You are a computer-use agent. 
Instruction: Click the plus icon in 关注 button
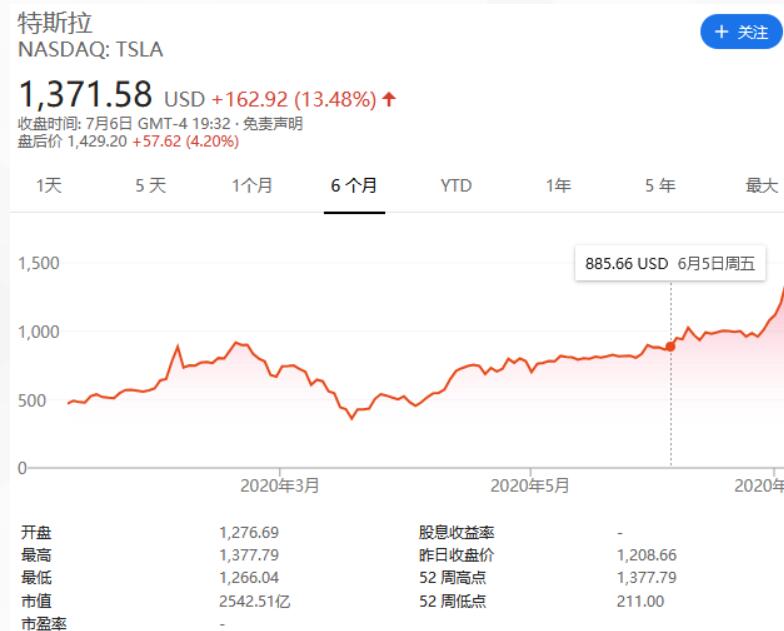click(x=721, y=32)
